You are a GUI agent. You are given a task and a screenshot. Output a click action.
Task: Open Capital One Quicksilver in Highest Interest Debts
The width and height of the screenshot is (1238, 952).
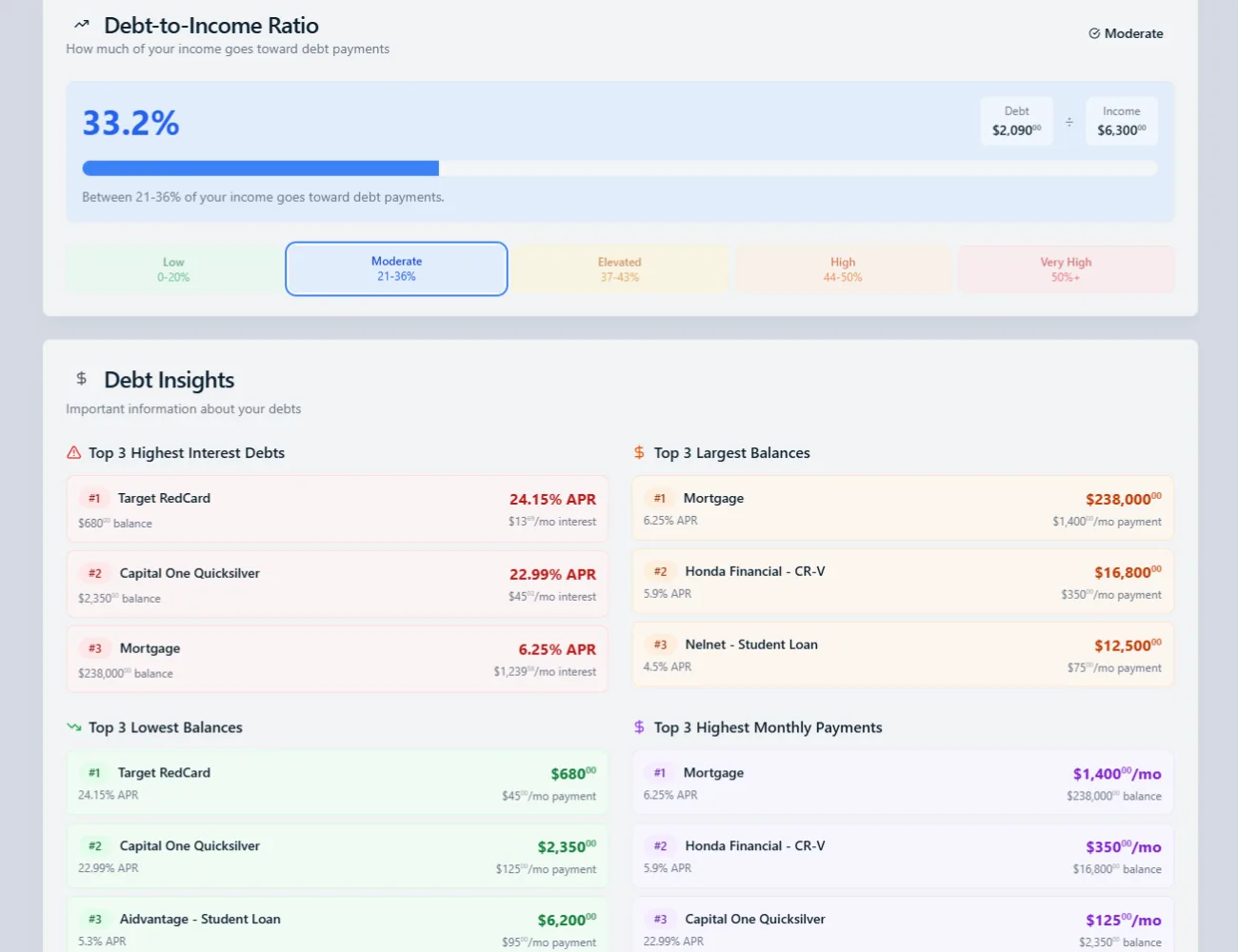click(337, 585)
